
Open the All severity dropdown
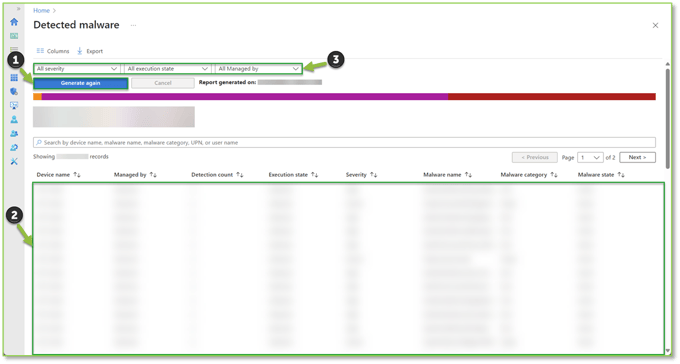(77, 69)
